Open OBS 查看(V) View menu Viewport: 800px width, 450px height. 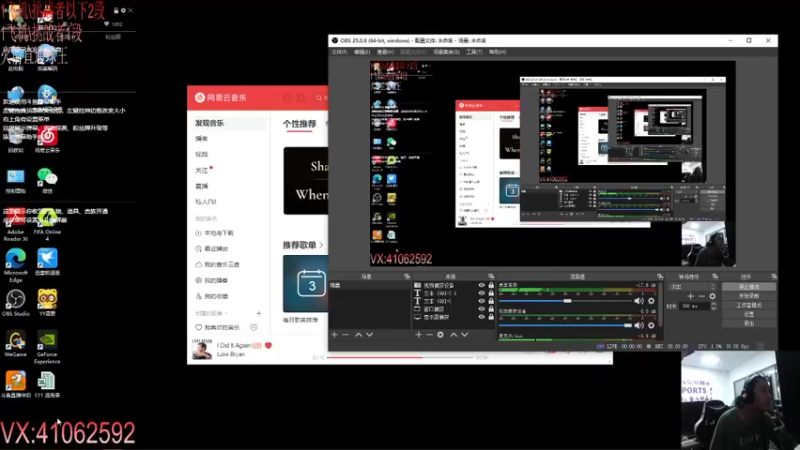[x=385, y=52]
